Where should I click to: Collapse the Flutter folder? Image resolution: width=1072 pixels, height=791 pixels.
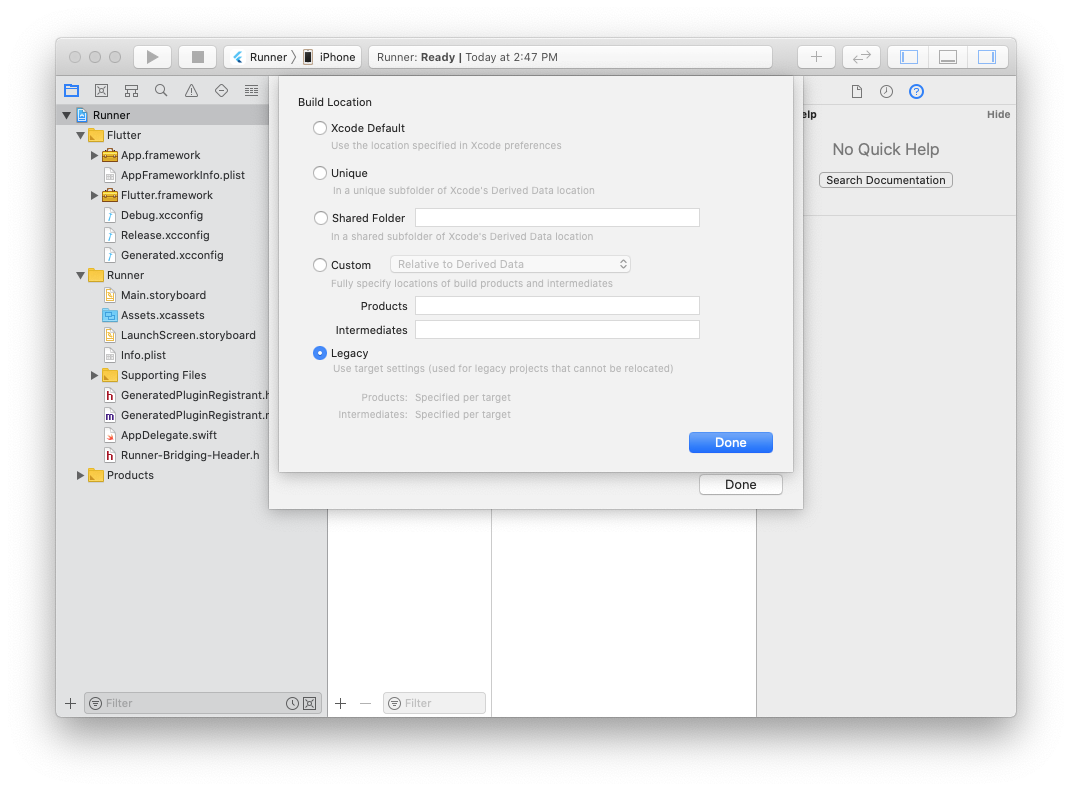(81, 135)
